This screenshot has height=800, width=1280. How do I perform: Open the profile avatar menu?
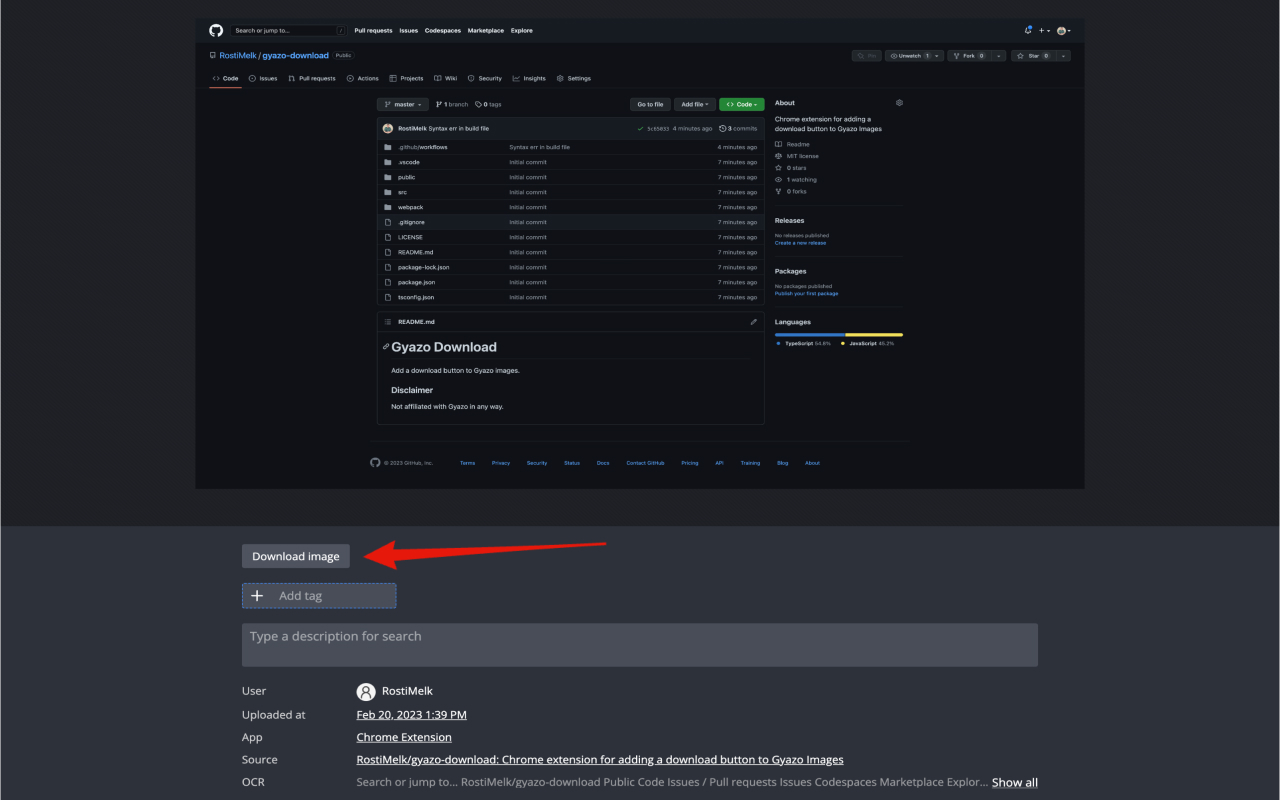click(x=1060, y=30)
